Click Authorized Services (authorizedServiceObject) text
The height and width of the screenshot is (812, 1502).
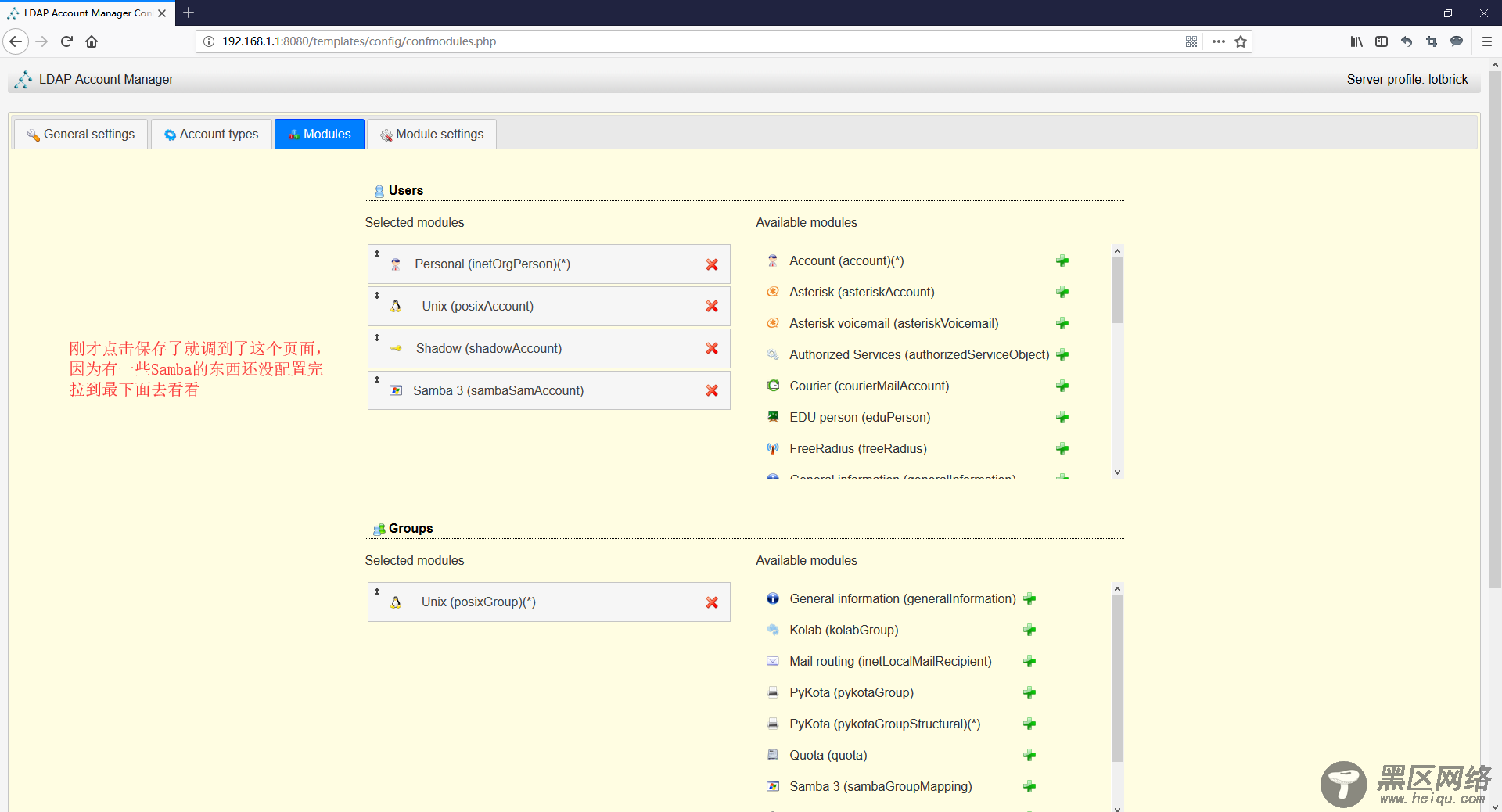point(919,354)
